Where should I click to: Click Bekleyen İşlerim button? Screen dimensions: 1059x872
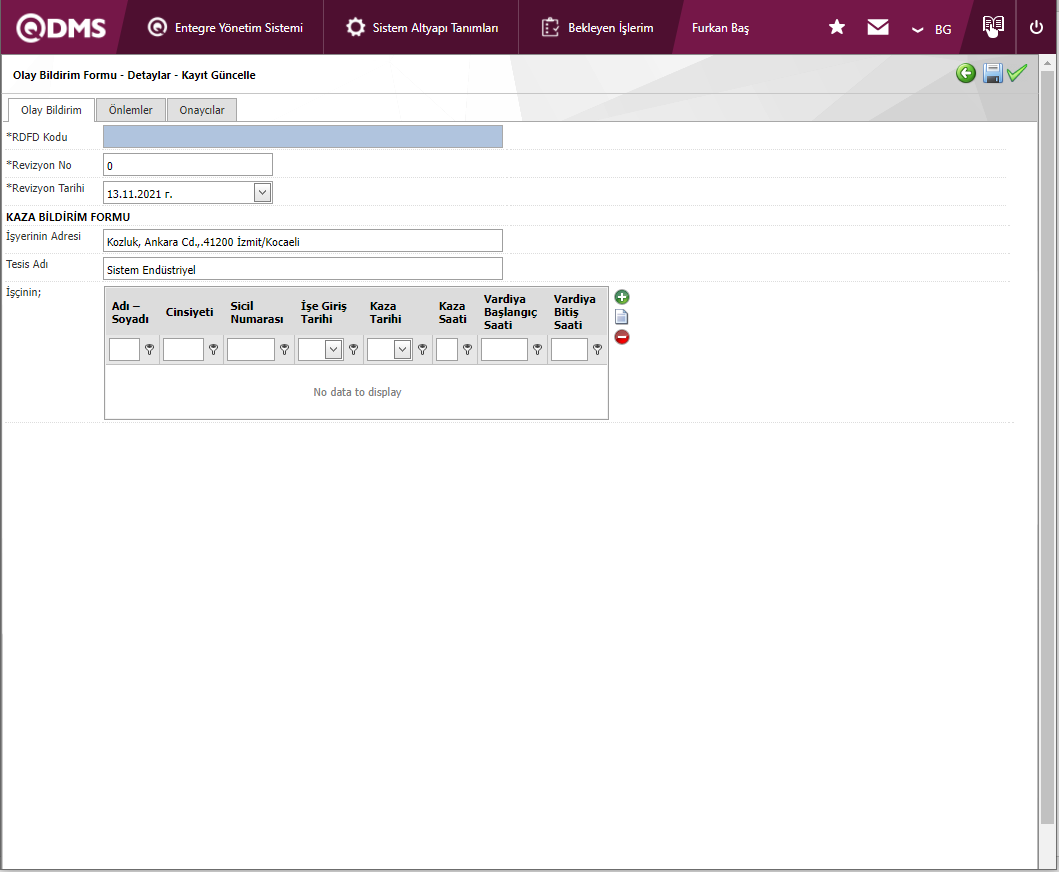point(598,28)
